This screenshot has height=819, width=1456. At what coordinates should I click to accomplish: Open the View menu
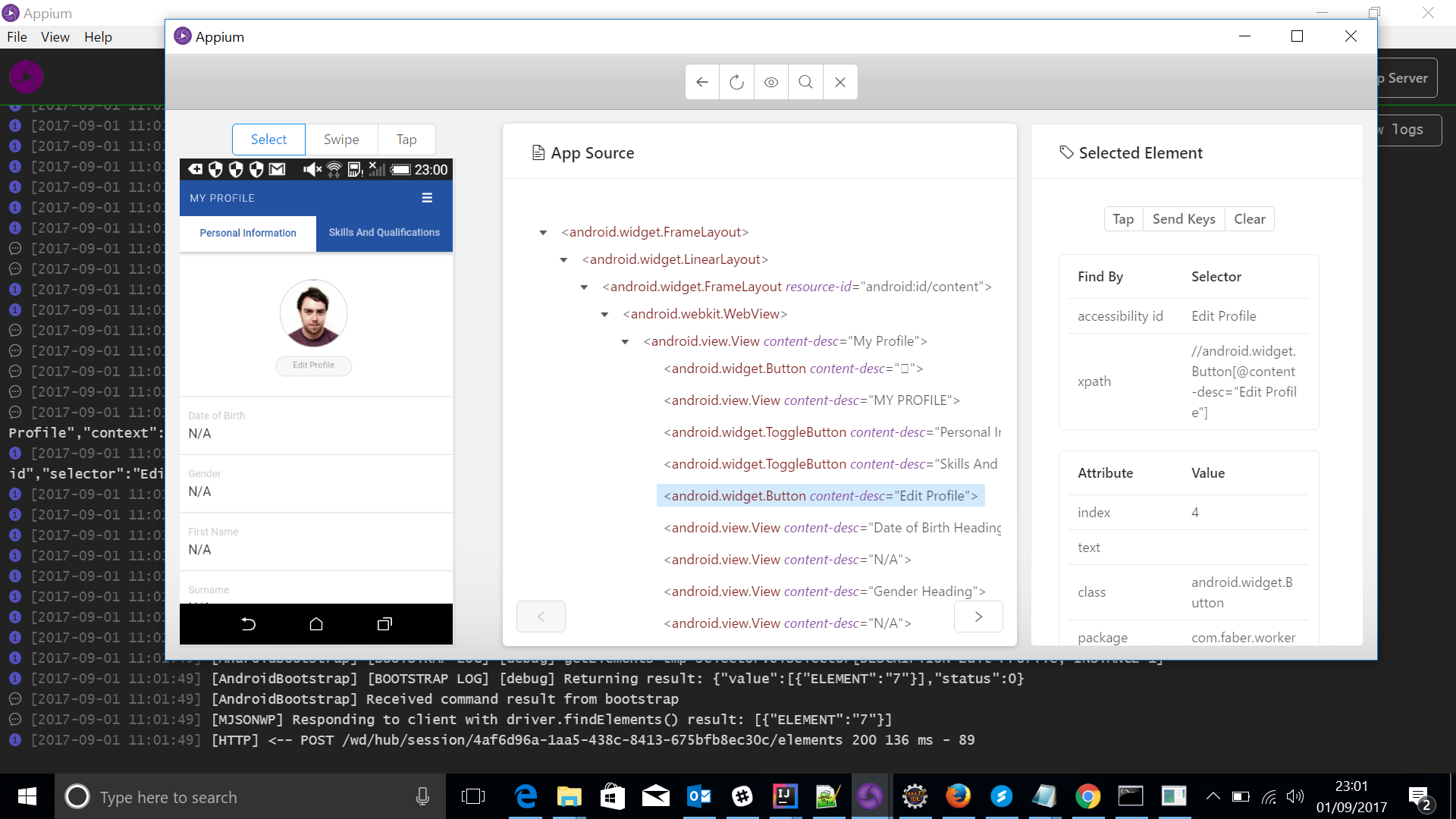[x=55, y=37]
